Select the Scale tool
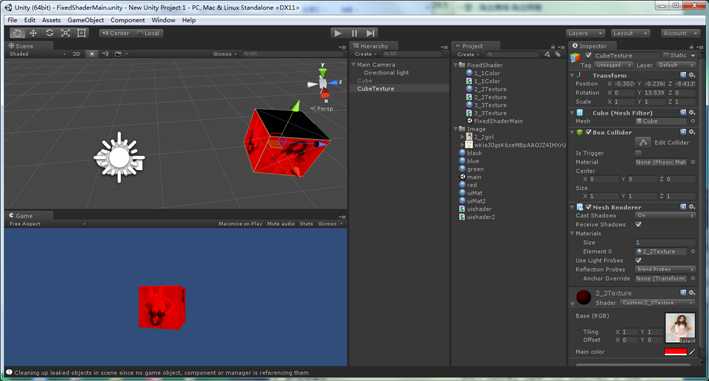Viewport: 709px width, 381px height. click(x=66, y=33)
